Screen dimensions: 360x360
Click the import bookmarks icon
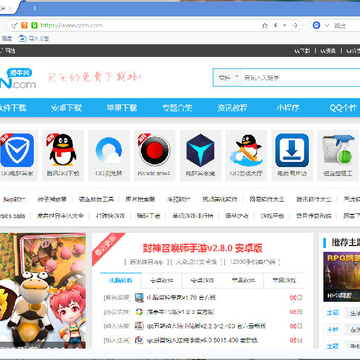tap(22, 39)
